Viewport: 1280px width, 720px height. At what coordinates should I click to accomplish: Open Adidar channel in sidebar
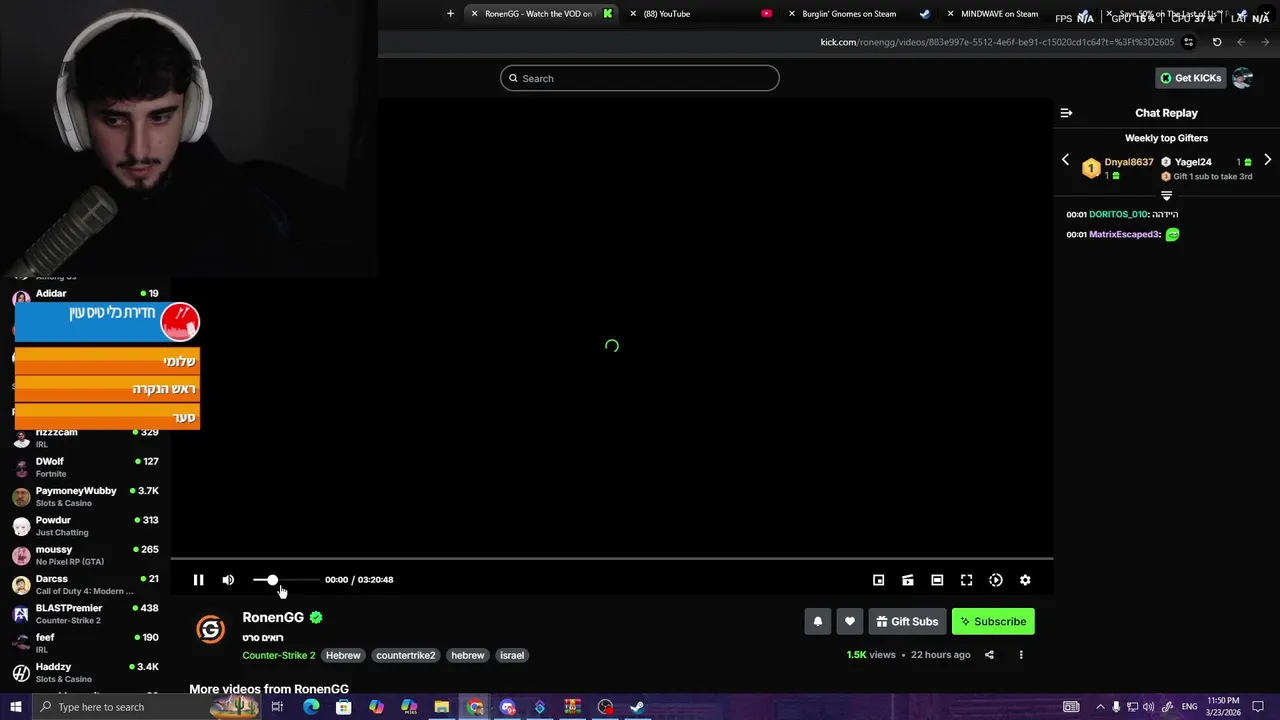pyautogui.click(x=86, y=297)
